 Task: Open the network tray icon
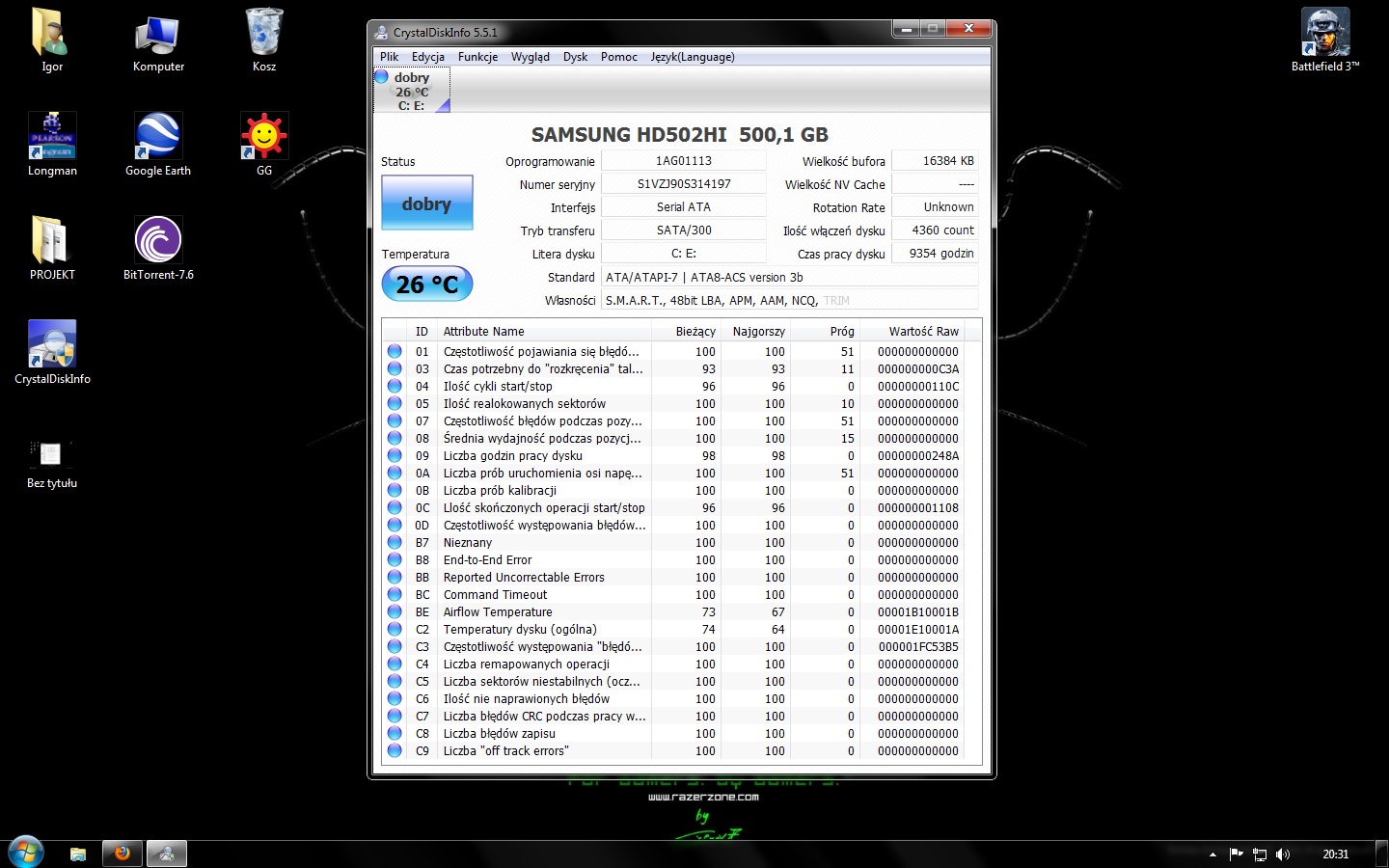1260,854
